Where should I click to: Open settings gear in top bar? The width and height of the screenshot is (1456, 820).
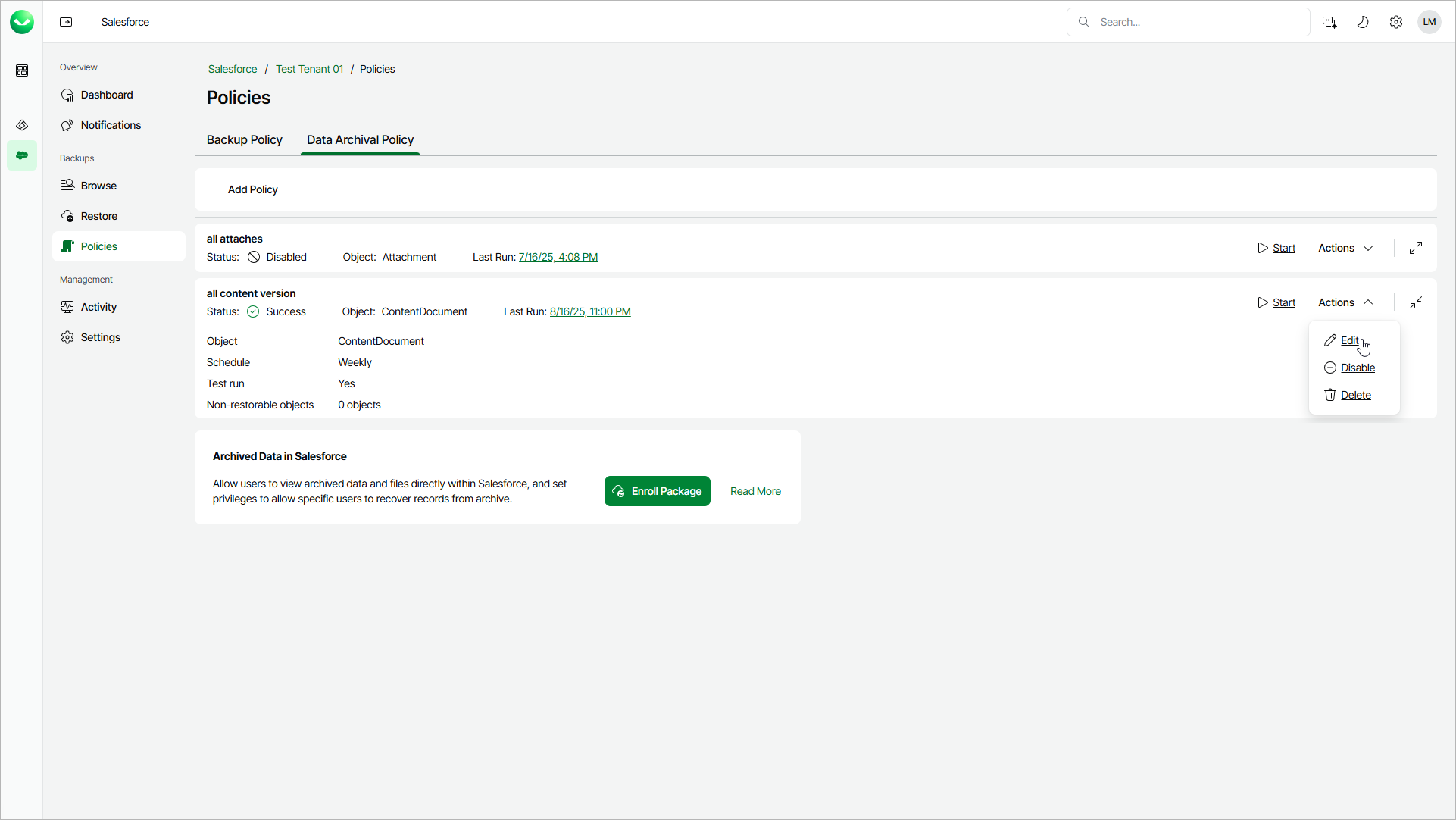click(x=1396, y=22)
